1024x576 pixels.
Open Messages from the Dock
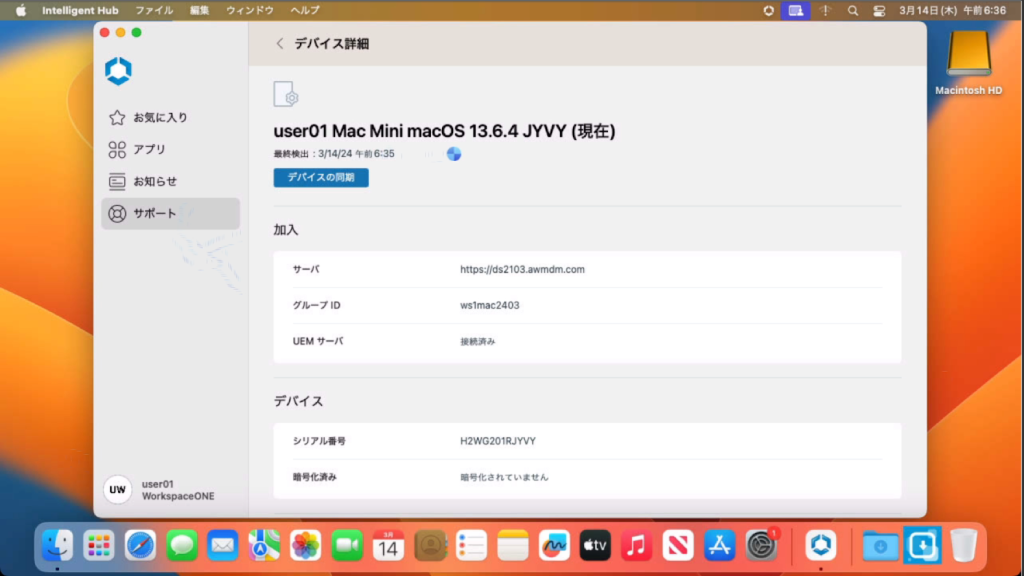182,545
